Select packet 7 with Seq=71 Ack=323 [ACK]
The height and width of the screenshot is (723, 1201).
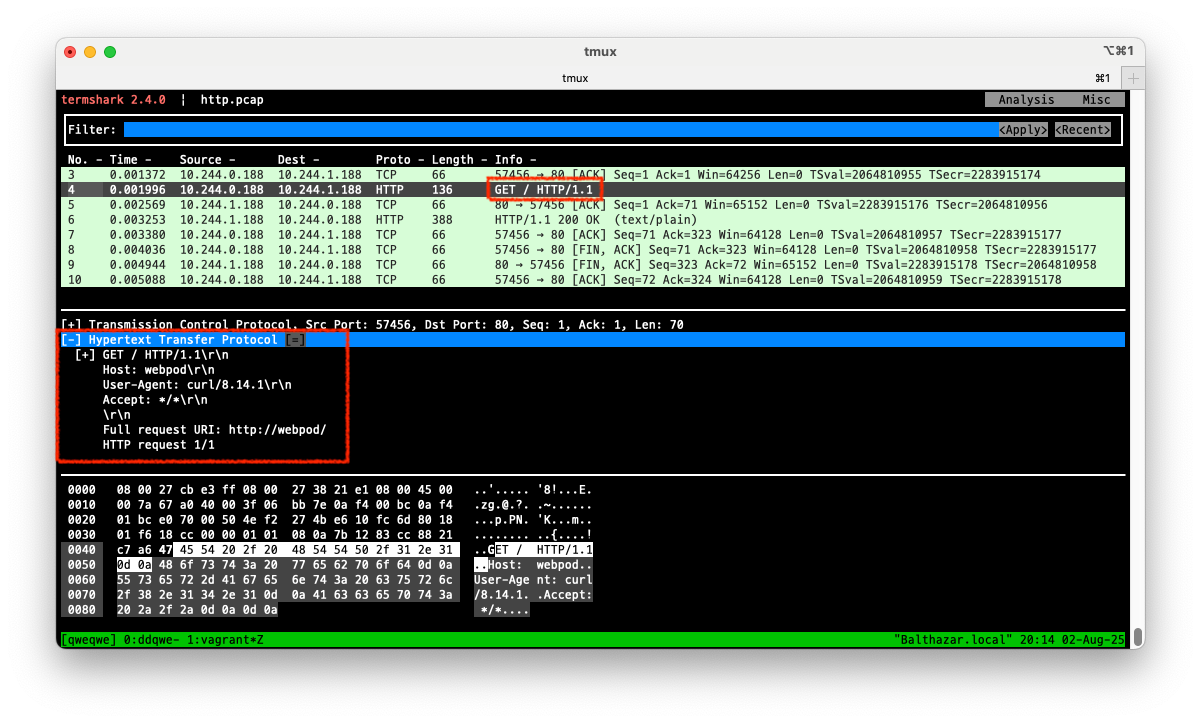click(593, 235)
